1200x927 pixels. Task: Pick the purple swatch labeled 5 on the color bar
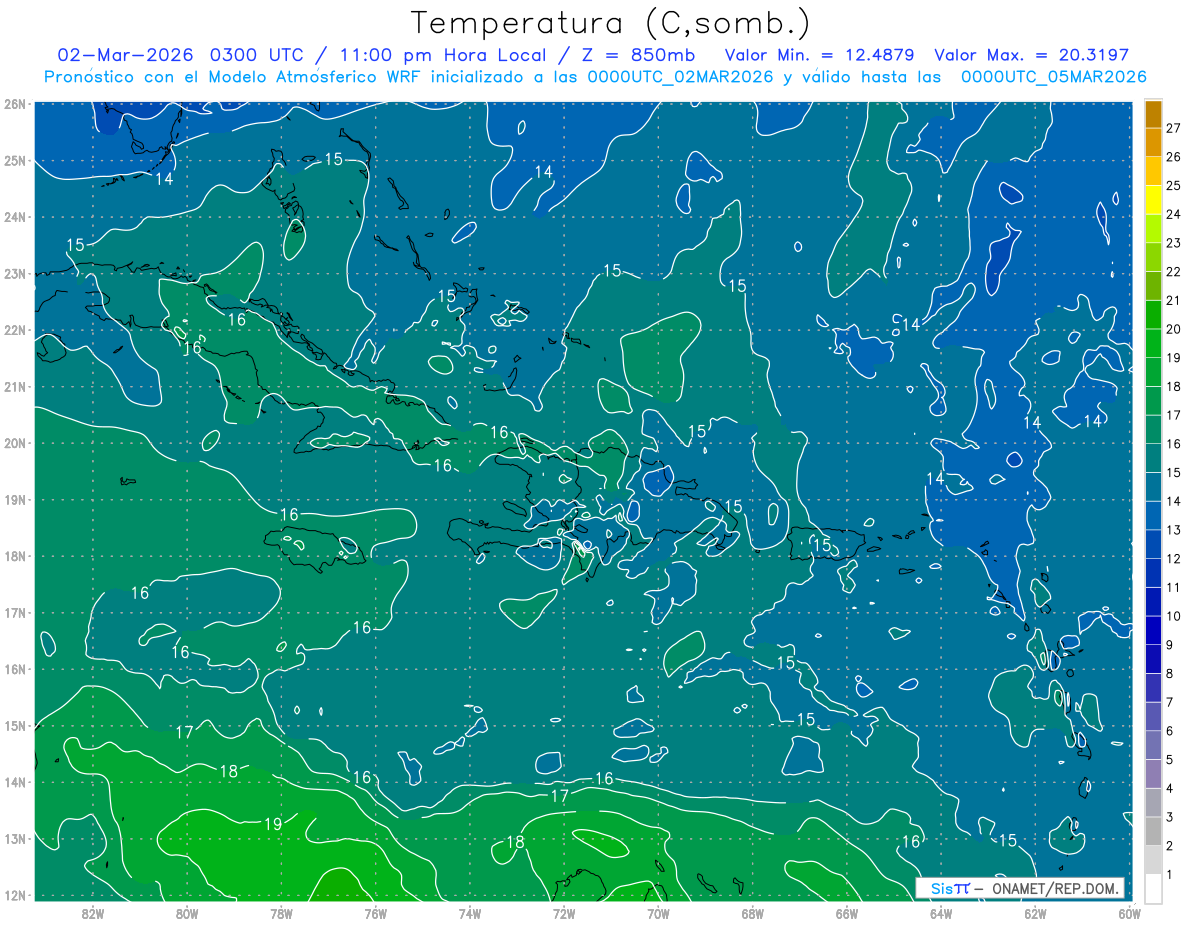[1153, 746]
